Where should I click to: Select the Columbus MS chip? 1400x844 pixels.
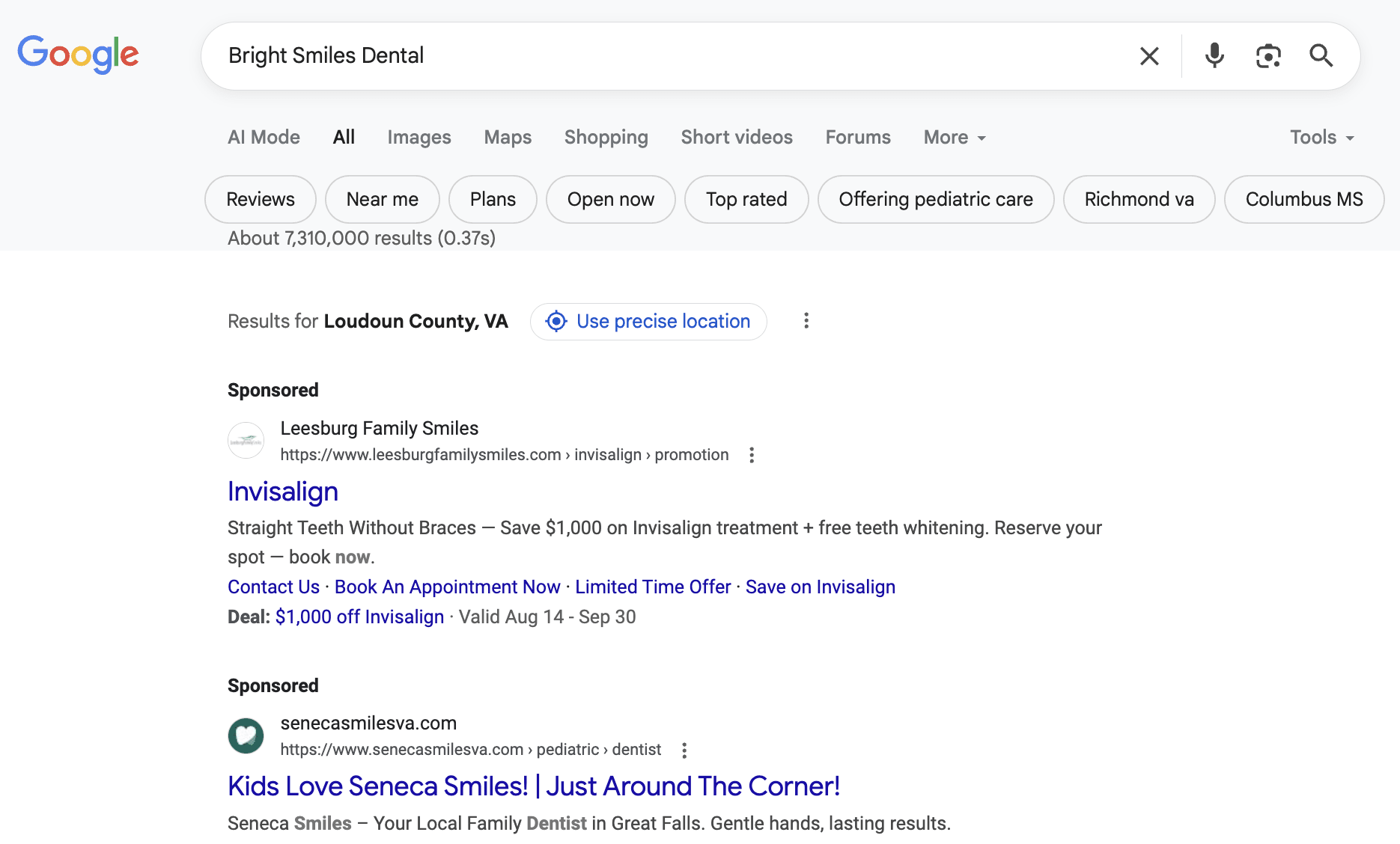1304,200
